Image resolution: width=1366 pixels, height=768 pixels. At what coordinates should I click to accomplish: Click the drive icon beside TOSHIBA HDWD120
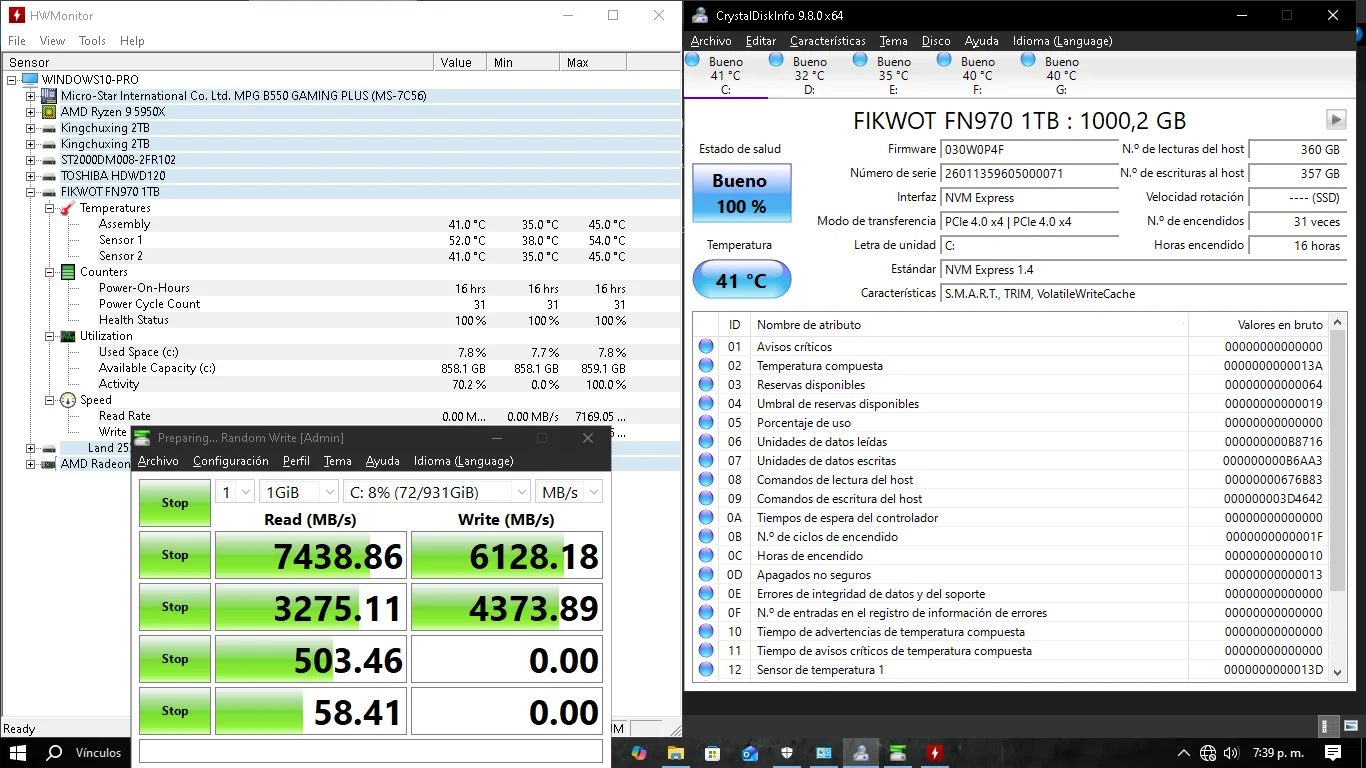coord(49,176)
